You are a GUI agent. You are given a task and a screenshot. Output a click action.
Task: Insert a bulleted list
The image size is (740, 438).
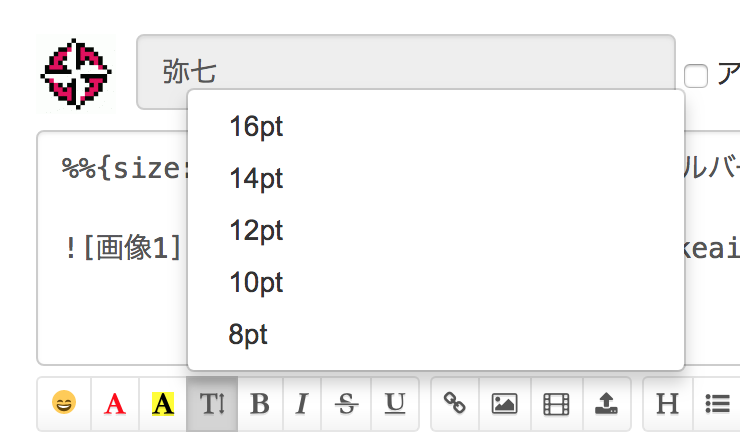coord(716,404)
